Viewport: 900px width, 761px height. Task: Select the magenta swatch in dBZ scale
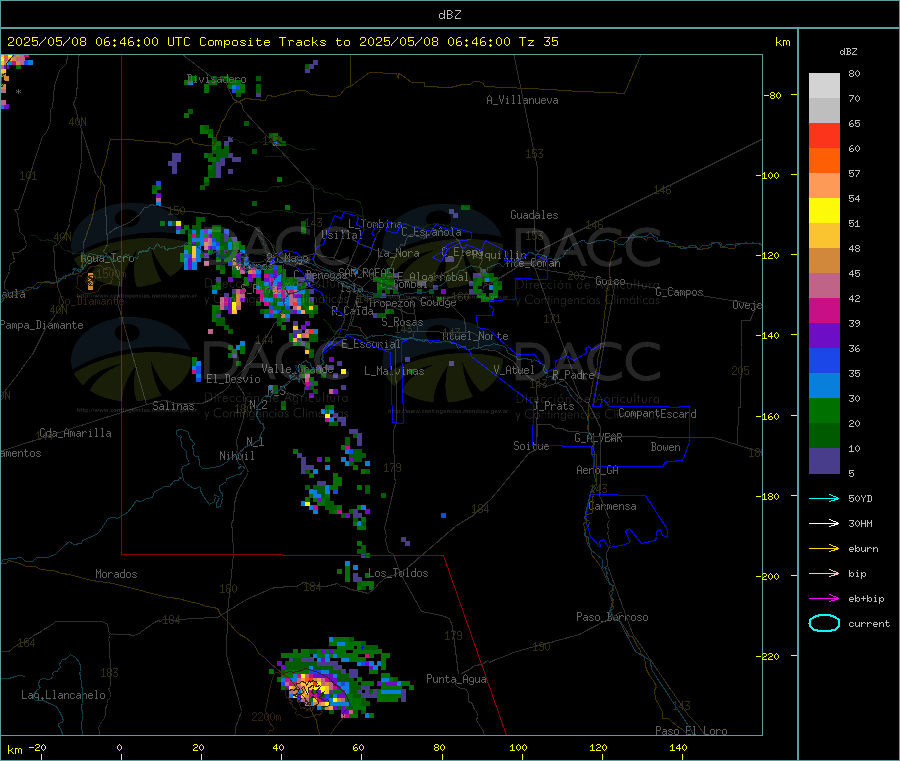[824, 310]
